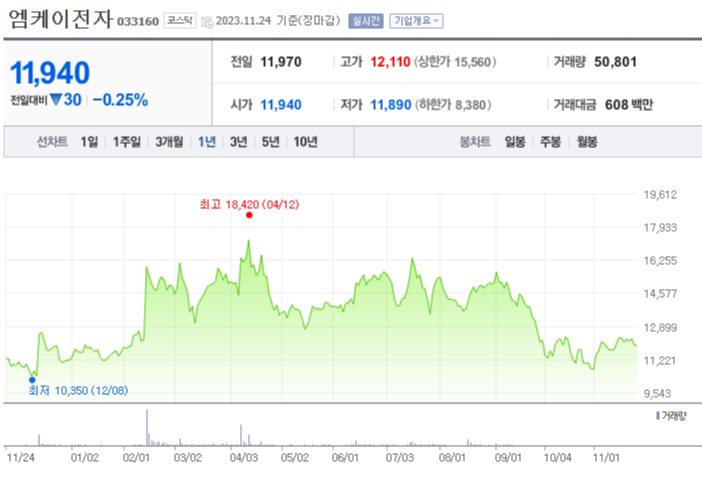The image size is (702, 483).
Task: Open the 기업개요 dropdown
Action: point(416,21)
